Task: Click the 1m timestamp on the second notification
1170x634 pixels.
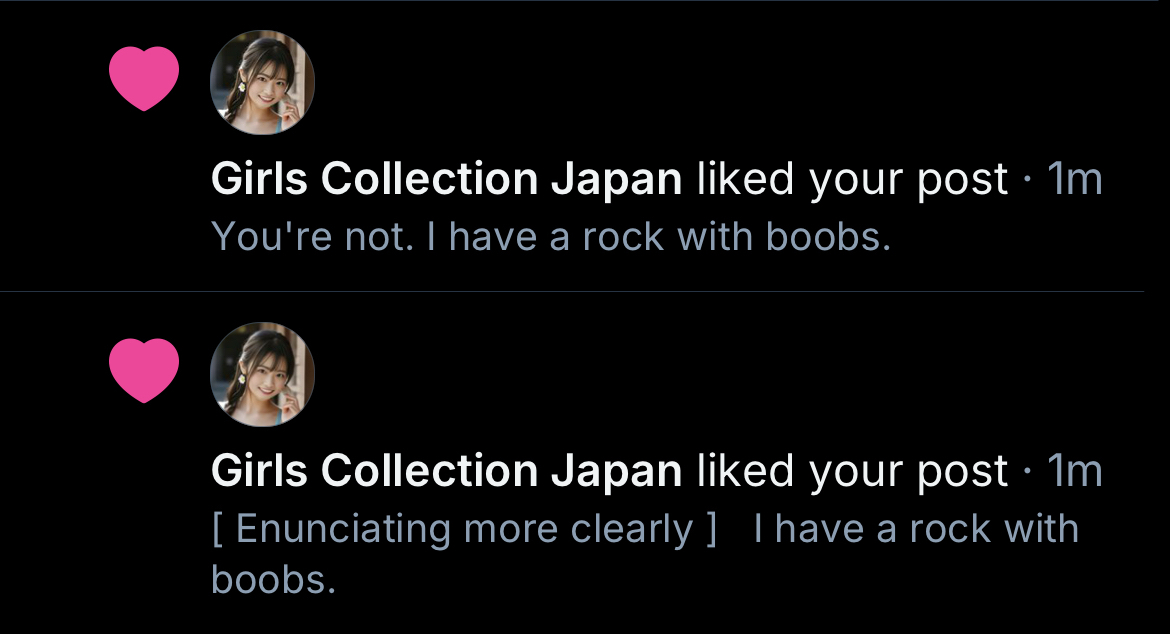Action: click(1074, 471)
